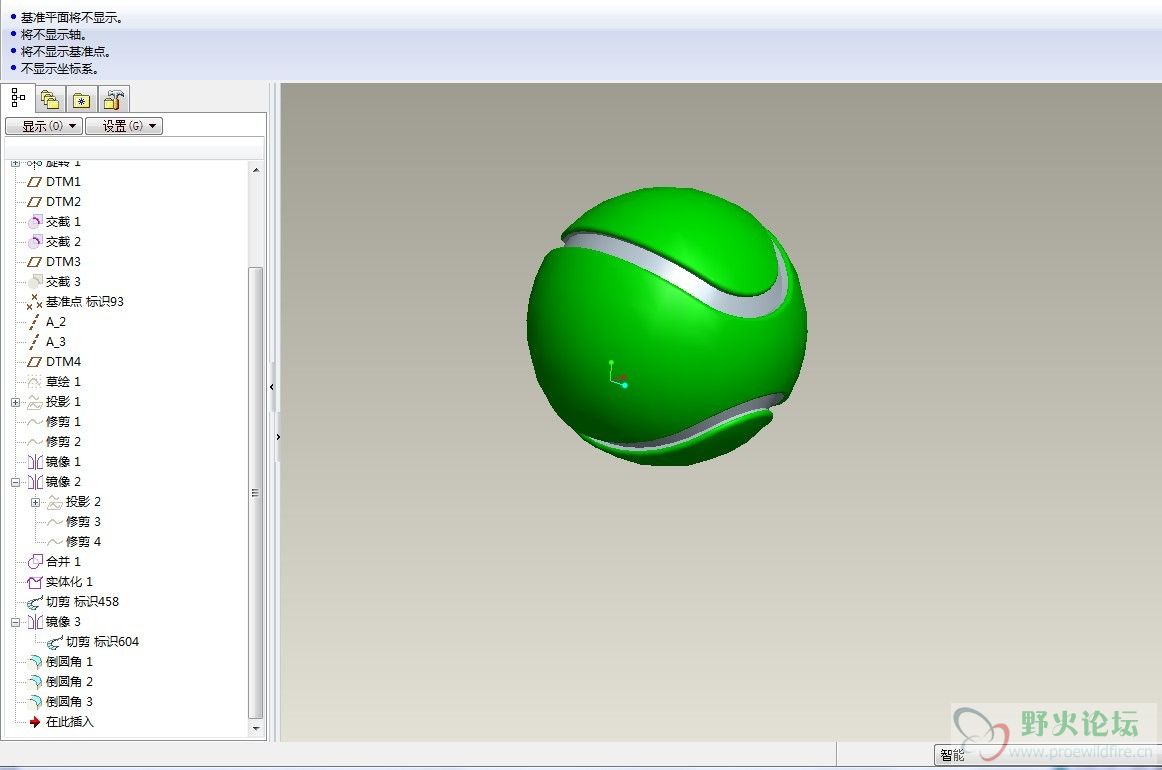Select the 切剪 标识604 label
Image resolution: width=1162 pixels, height=770 pixels.
[x=102, y=642]
